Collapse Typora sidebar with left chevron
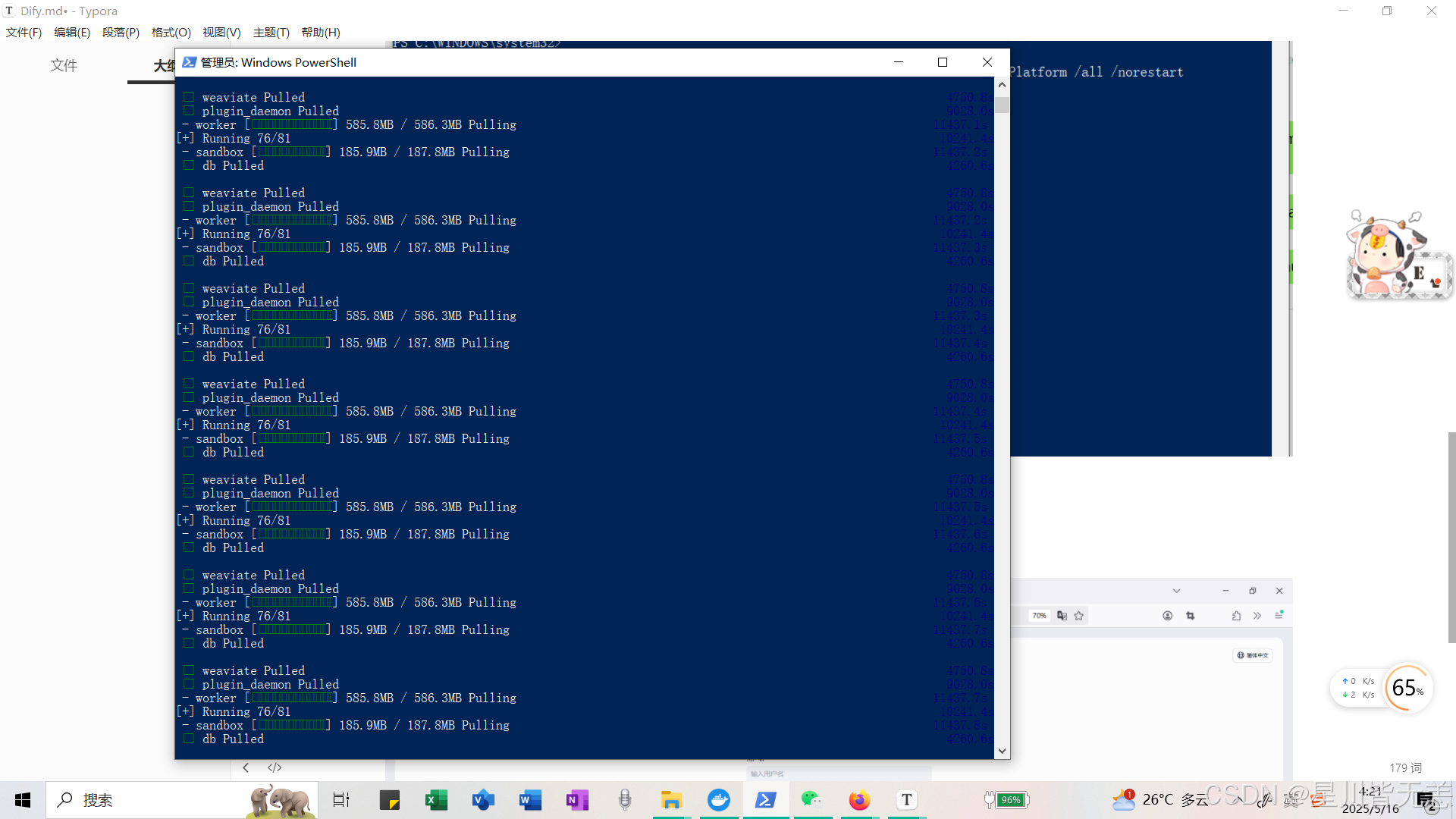This screenshot has height=819, width=1456. [246, 767]
